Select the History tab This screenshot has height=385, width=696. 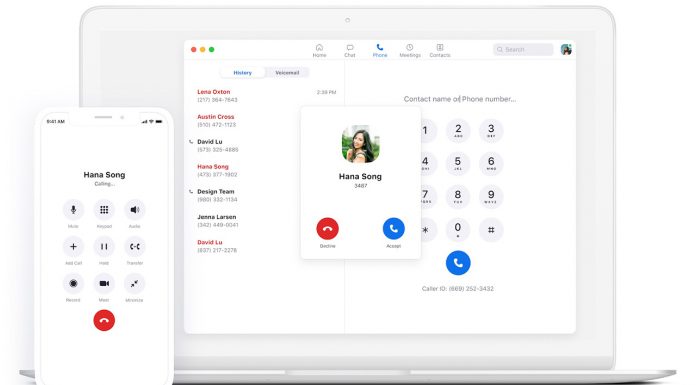(x=242, y=72)
